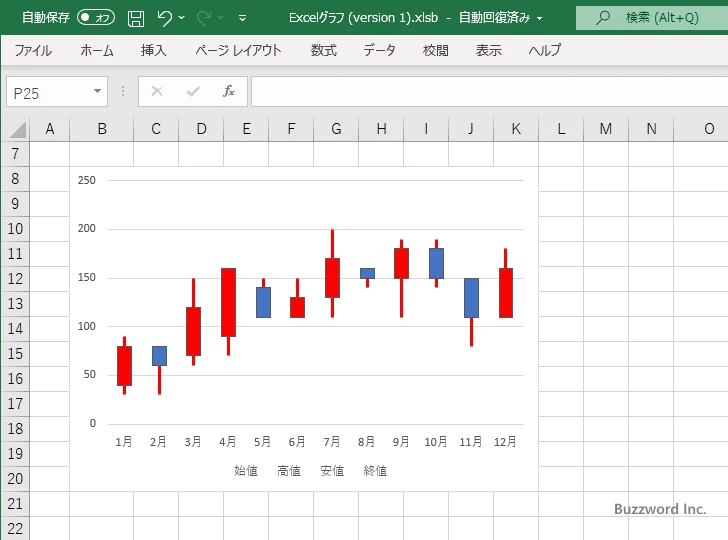
Task: Click the formula bar resize dots handle
Action: (x=123, y=91)
